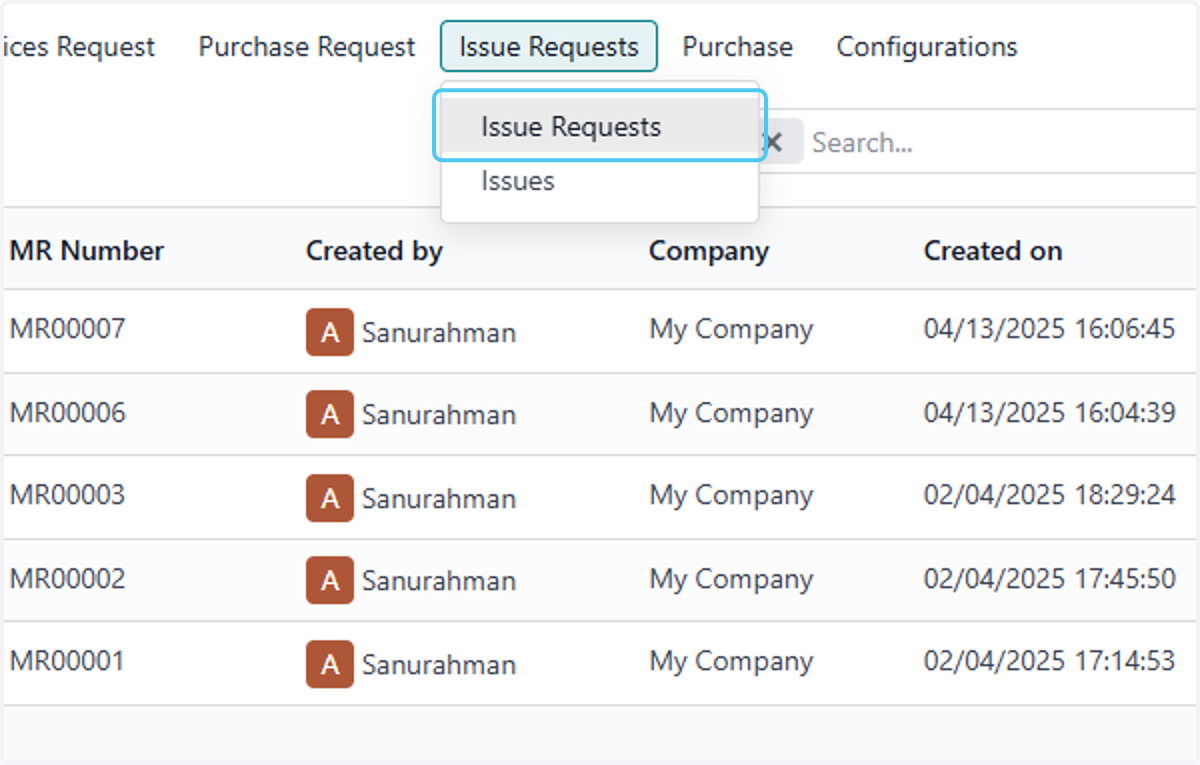Open record MR00002

(x=67, y=579)
